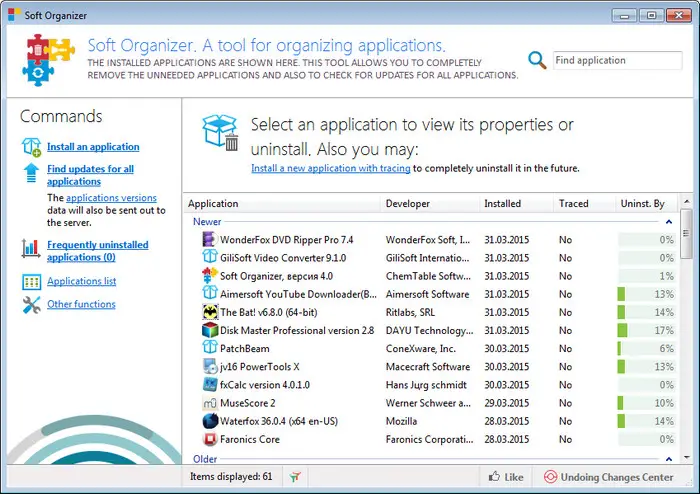Select the fxCalc version 4.0.1.0 name

coord(265,385)
